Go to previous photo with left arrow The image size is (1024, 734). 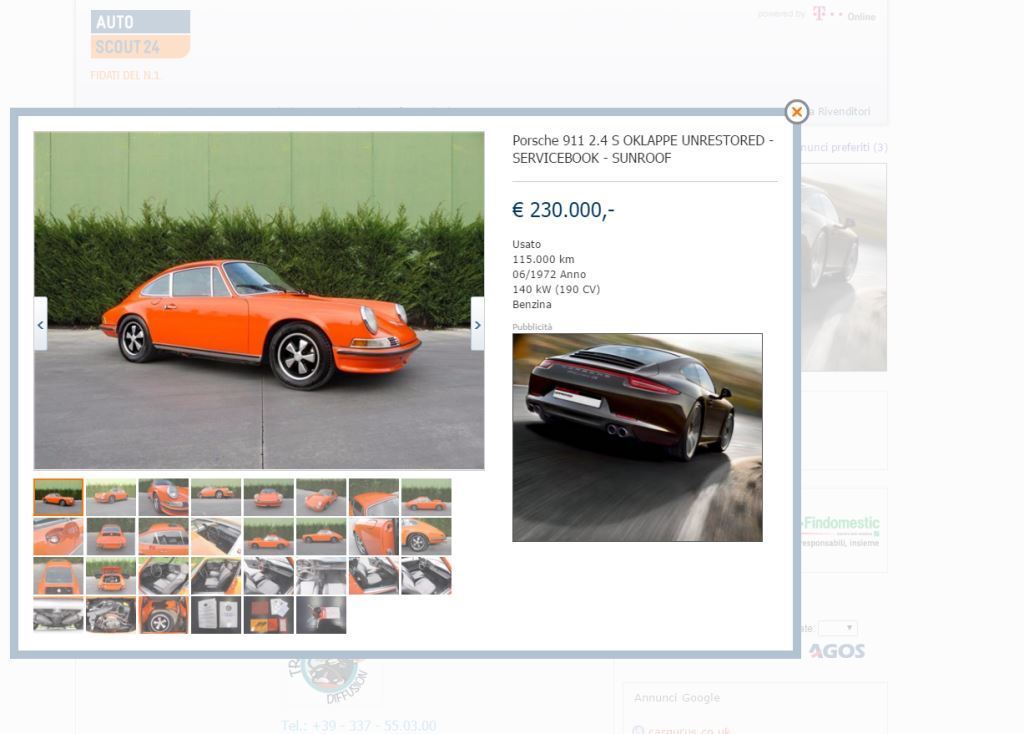pos(40,324)
